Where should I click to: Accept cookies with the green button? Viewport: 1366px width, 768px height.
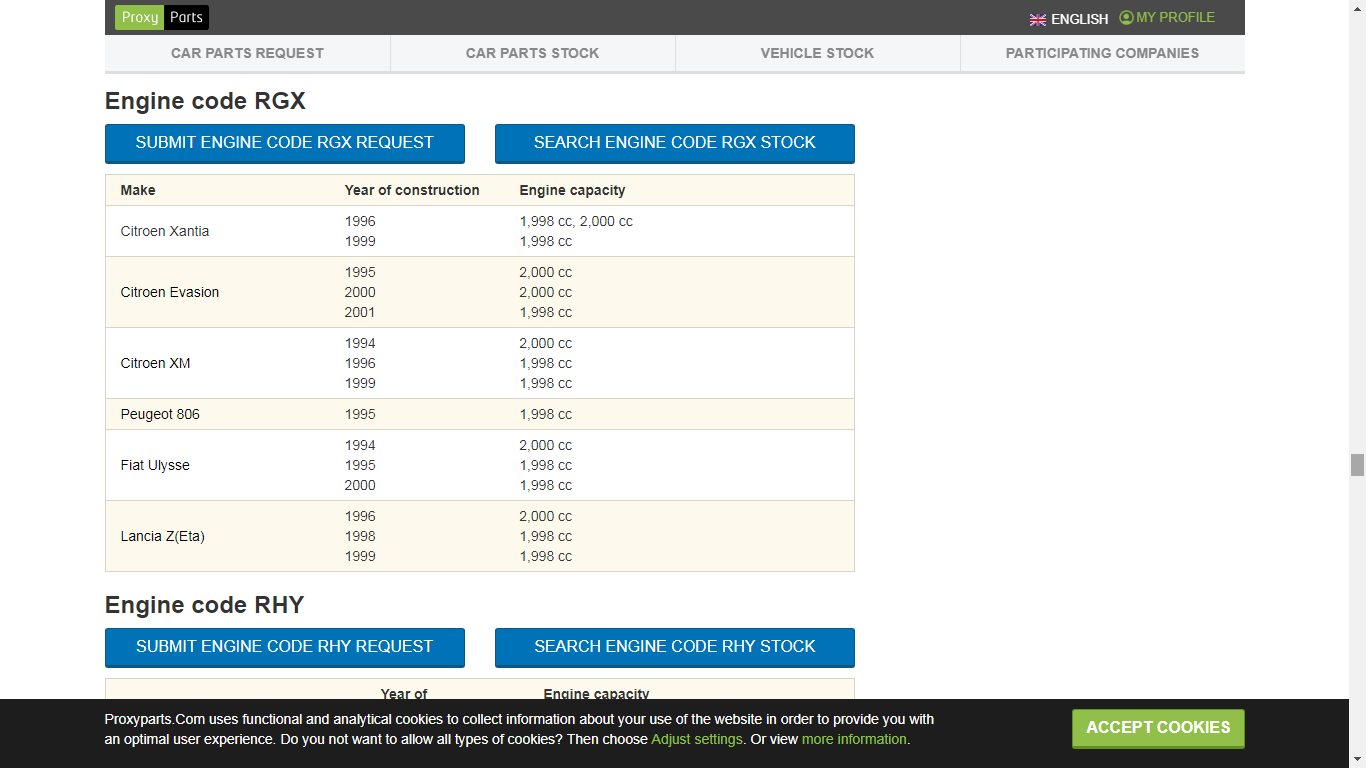(1158, 728)
